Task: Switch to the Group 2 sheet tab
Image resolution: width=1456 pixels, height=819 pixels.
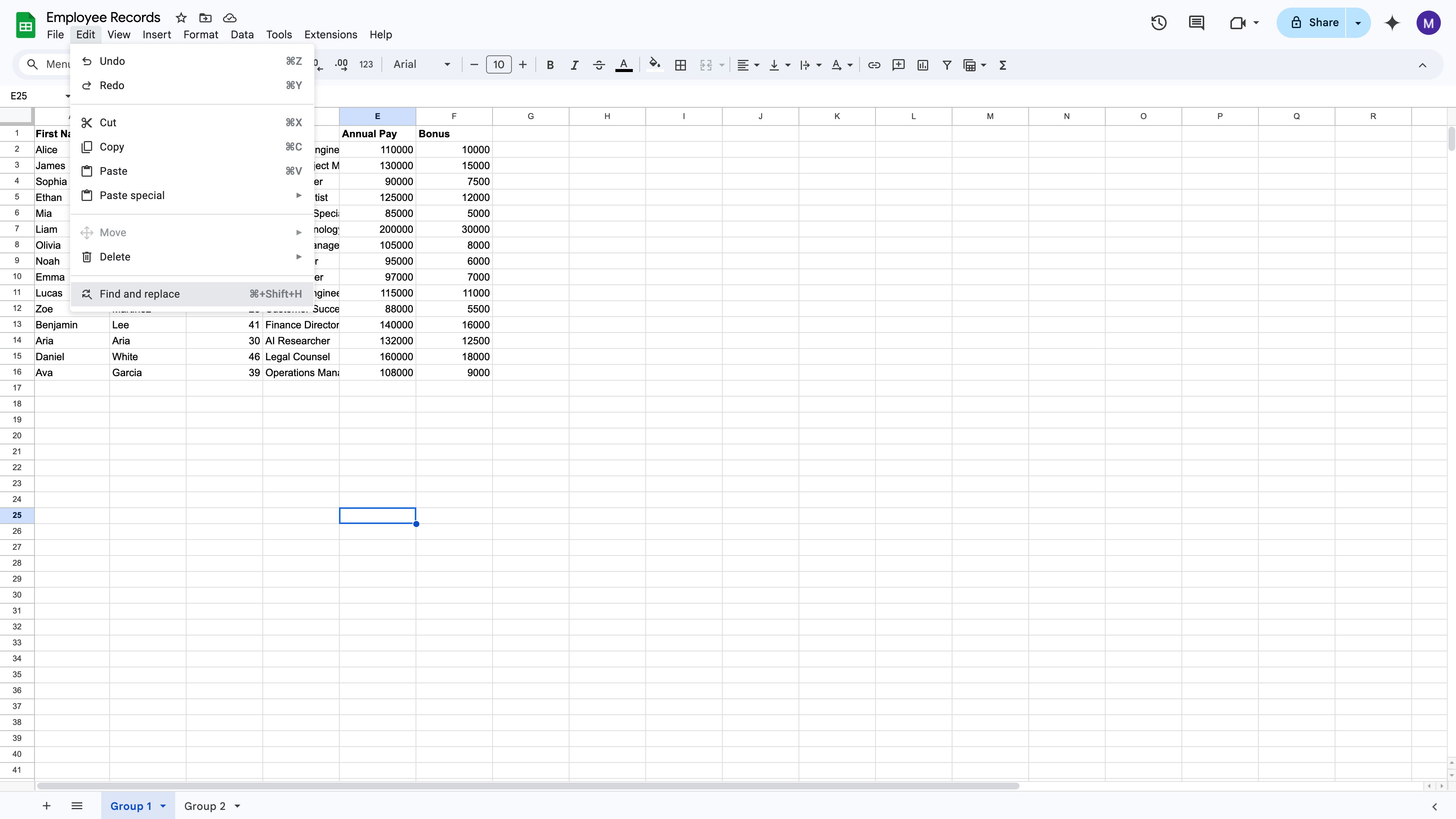Action: pos(205,806)
